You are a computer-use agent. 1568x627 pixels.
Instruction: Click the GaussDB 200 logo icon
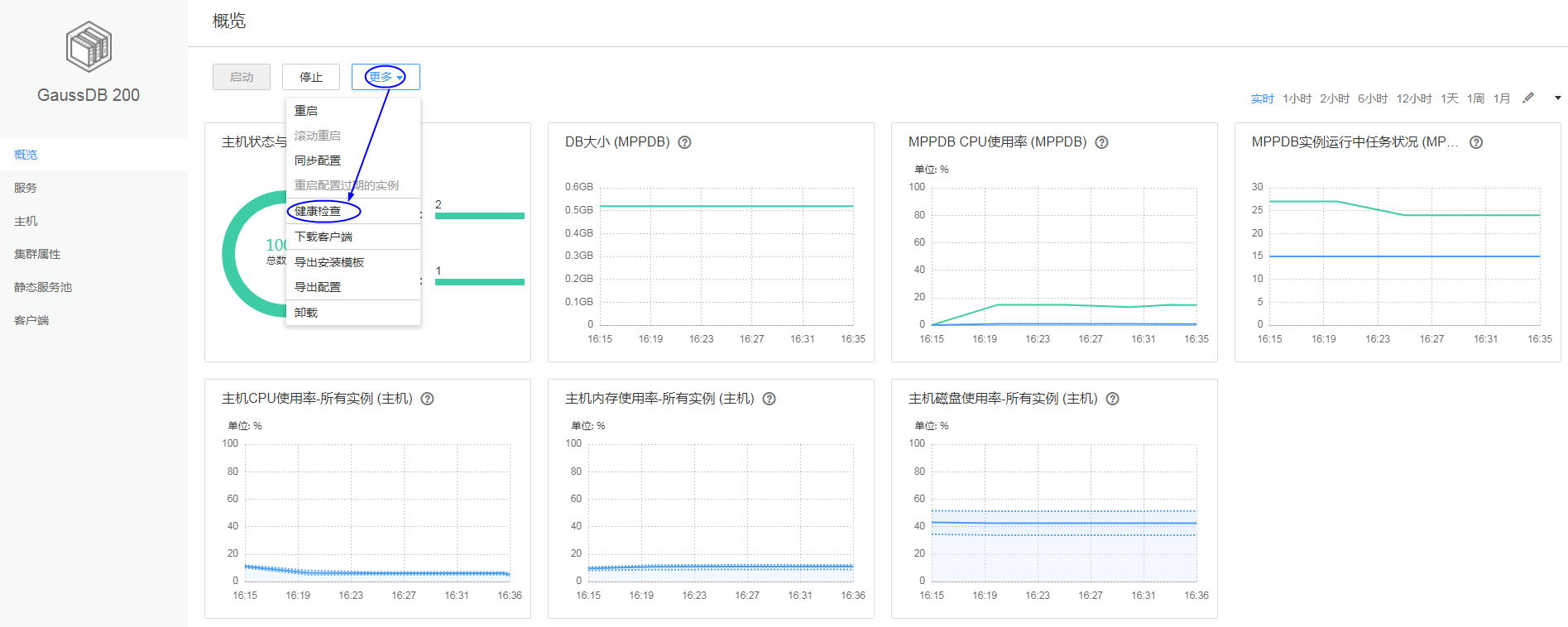[89, 46]
